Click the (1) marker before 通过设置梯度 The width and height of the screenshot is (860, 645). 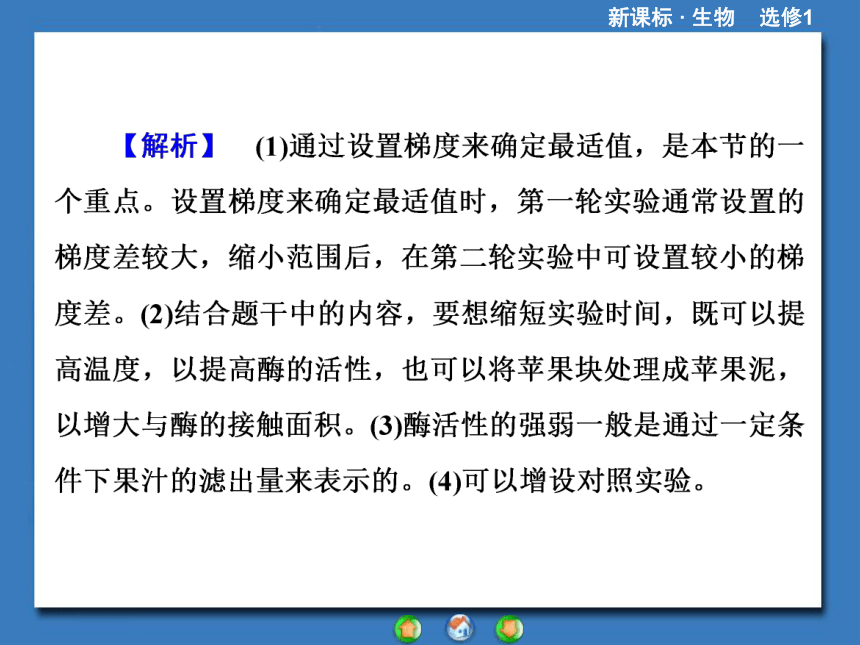point(271,147)
